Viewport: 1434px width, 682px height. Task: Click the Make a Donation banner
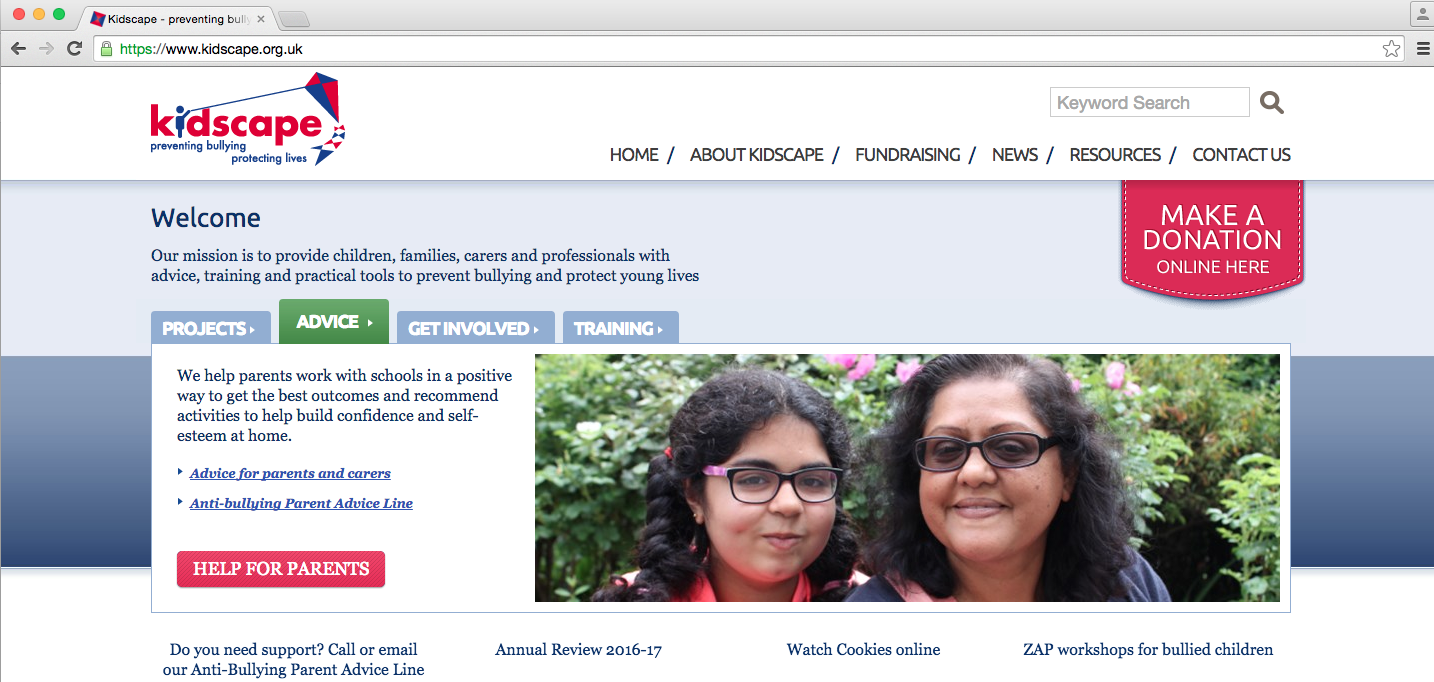(1212, 238)
